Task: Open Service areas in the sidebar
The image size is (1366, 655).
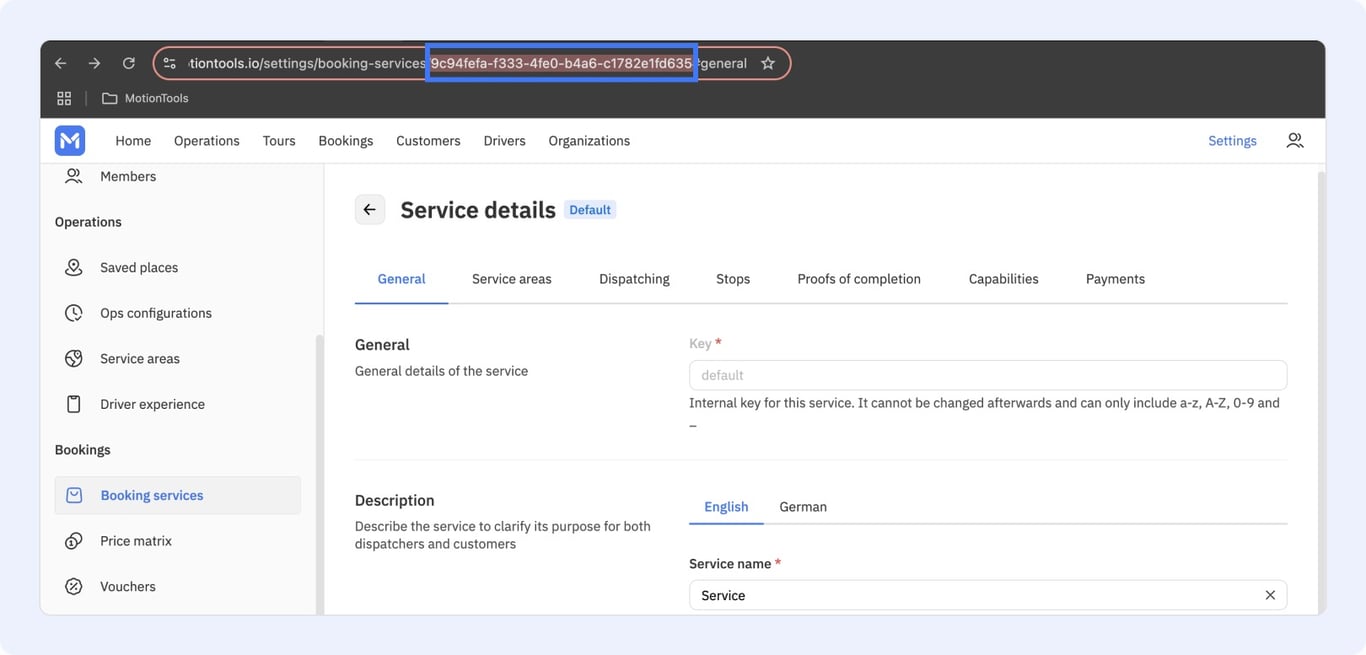Action: click(x=140, y=358)
